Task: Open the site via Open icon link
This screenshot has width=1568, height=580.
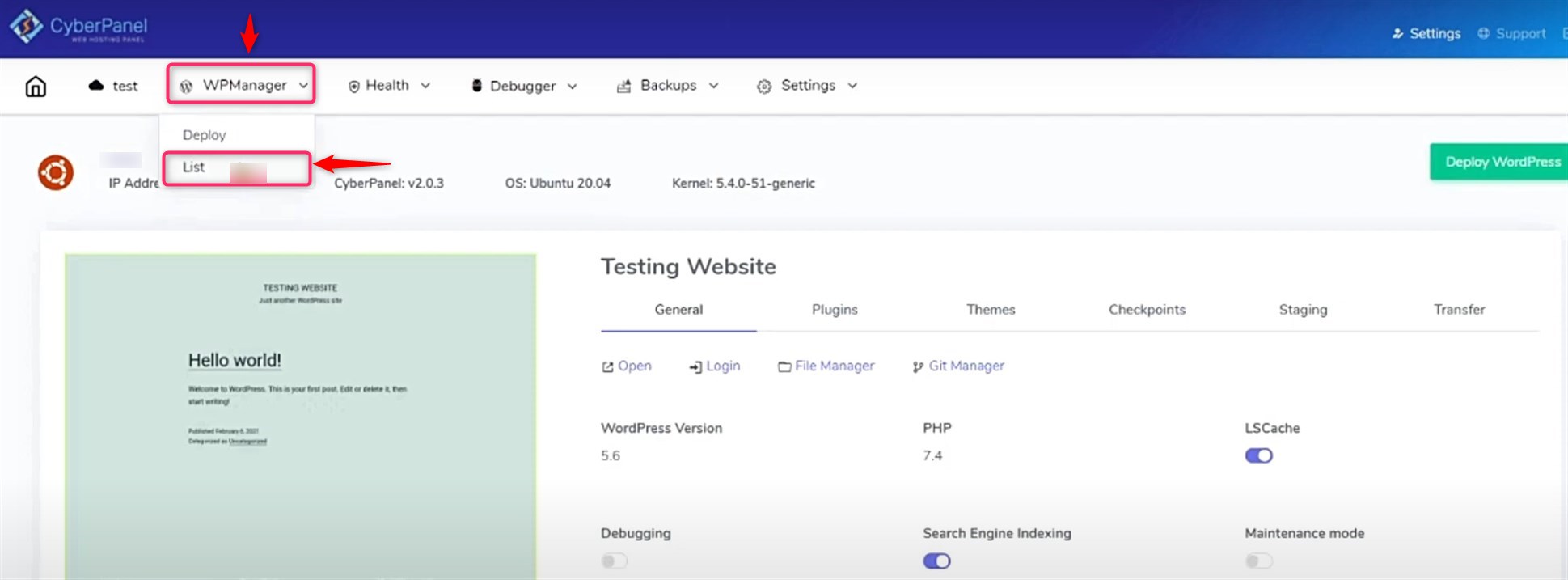Action: pos(607,366)
